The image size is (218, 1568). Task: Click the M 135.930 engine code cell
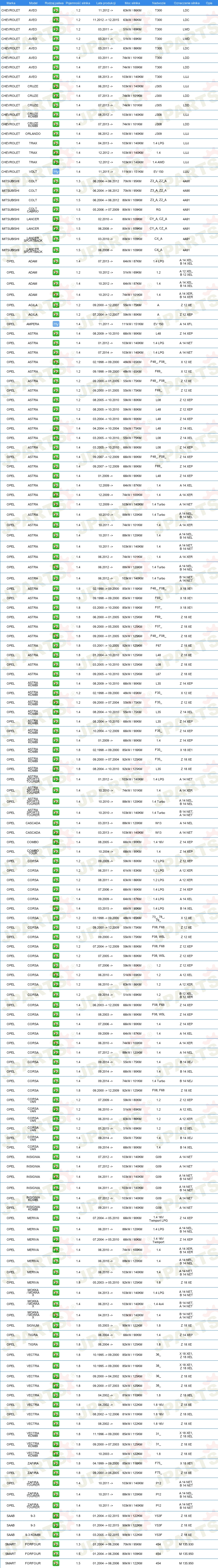[x=186, y=1544]
